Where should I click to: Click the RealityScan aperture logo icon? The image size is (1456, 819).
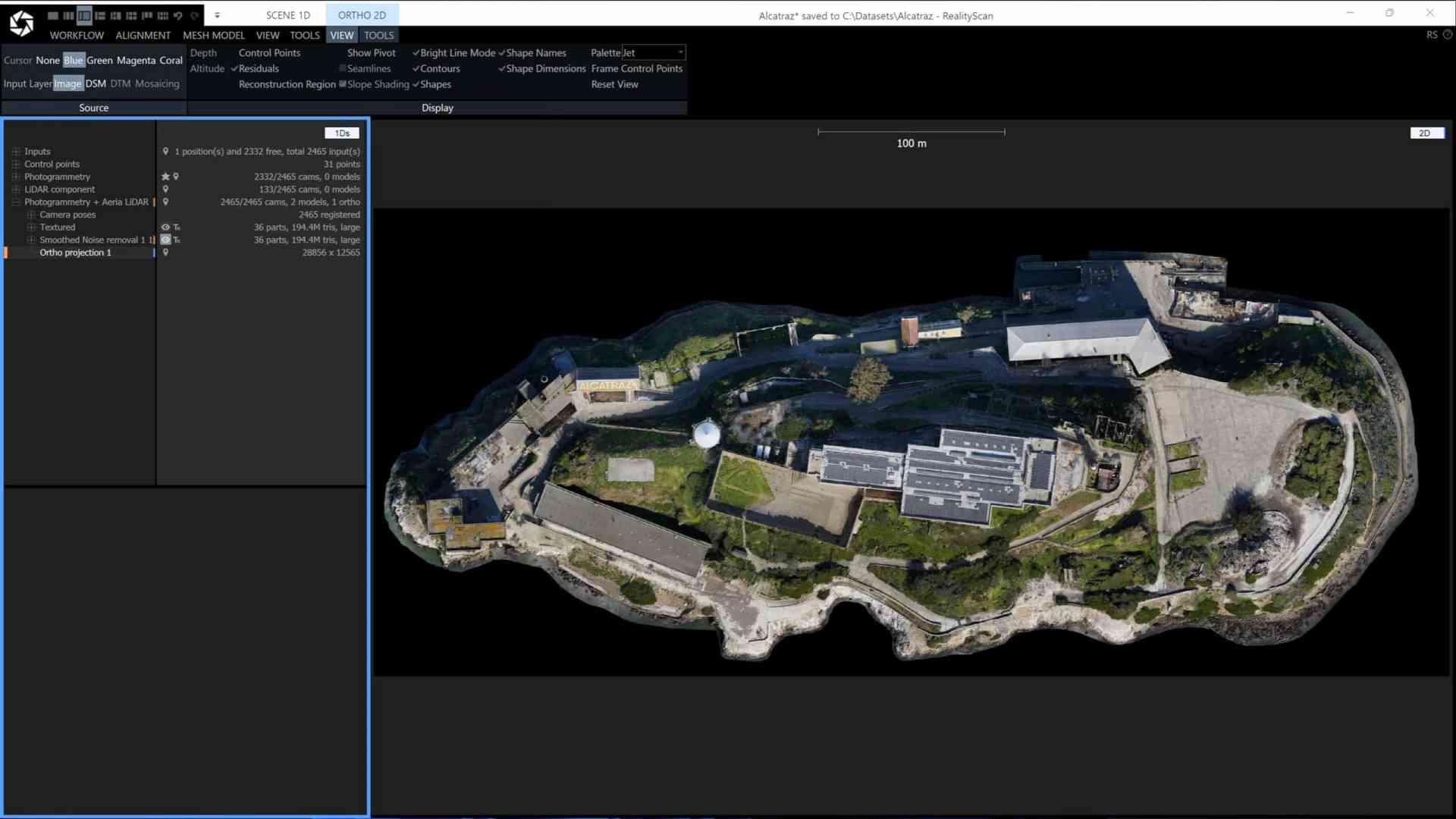(21, 20)
